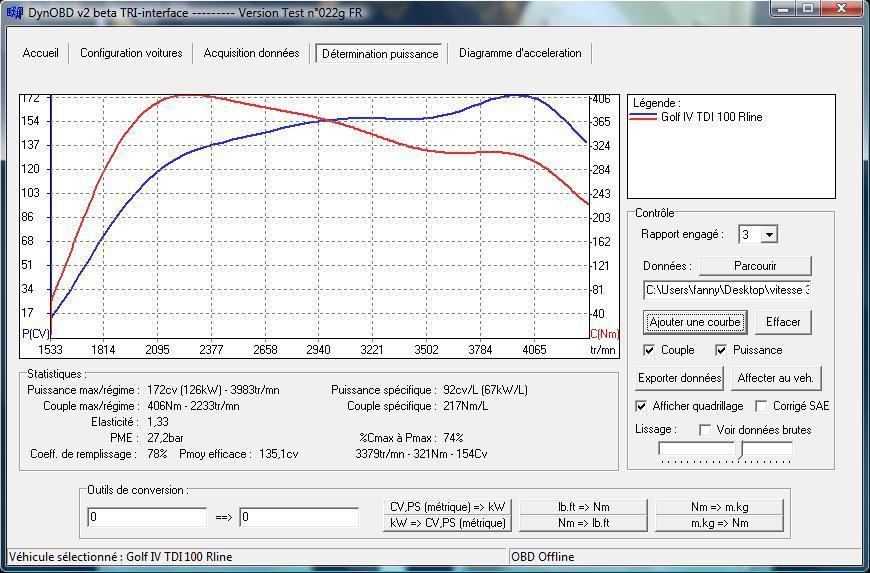Click the Effacer button
The image size is (870, 573).
point(783,322)
